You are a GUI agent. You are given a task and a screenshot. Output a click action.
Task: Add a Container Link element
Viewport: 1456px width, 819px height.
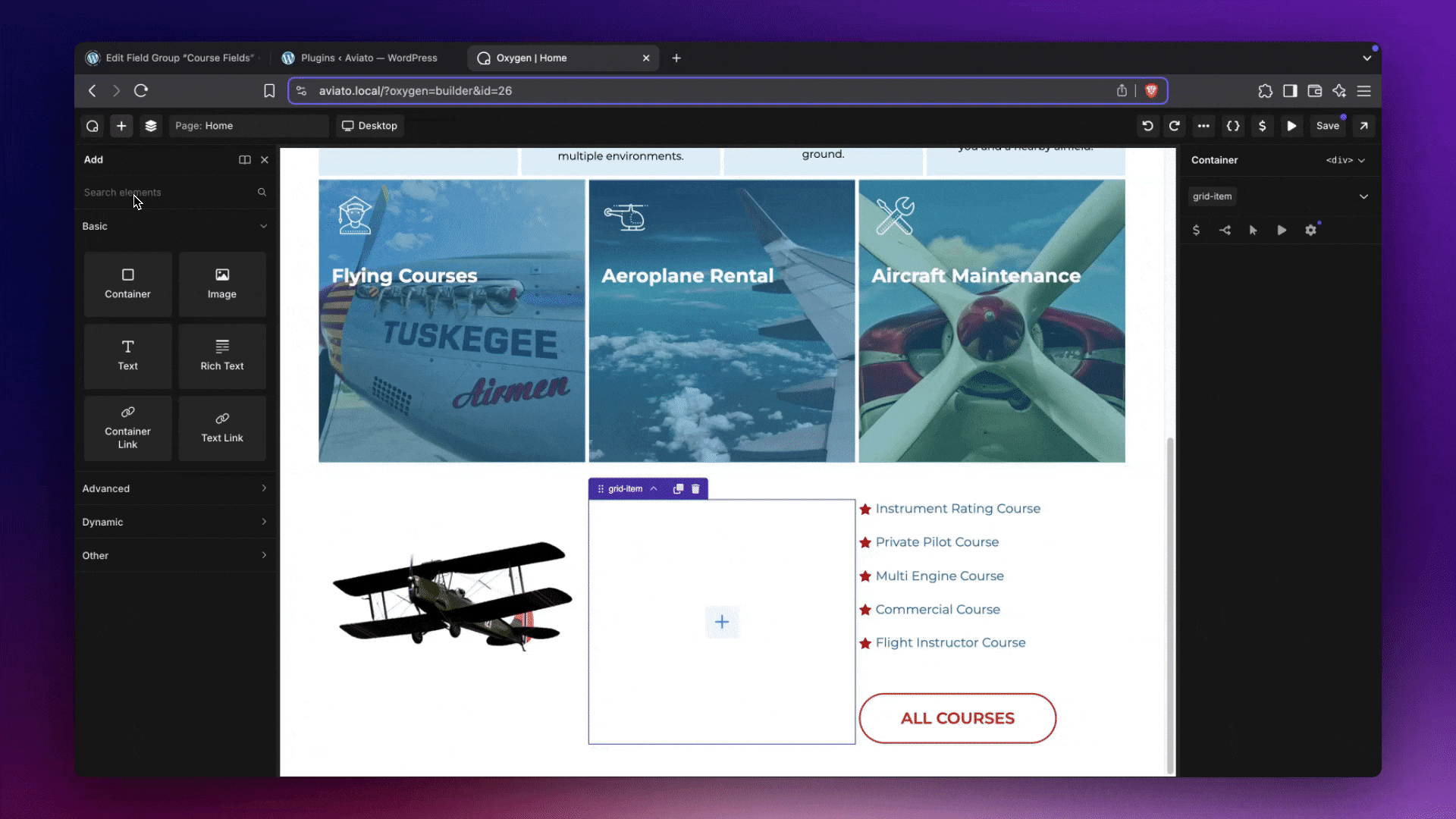[x=128, y=428]
